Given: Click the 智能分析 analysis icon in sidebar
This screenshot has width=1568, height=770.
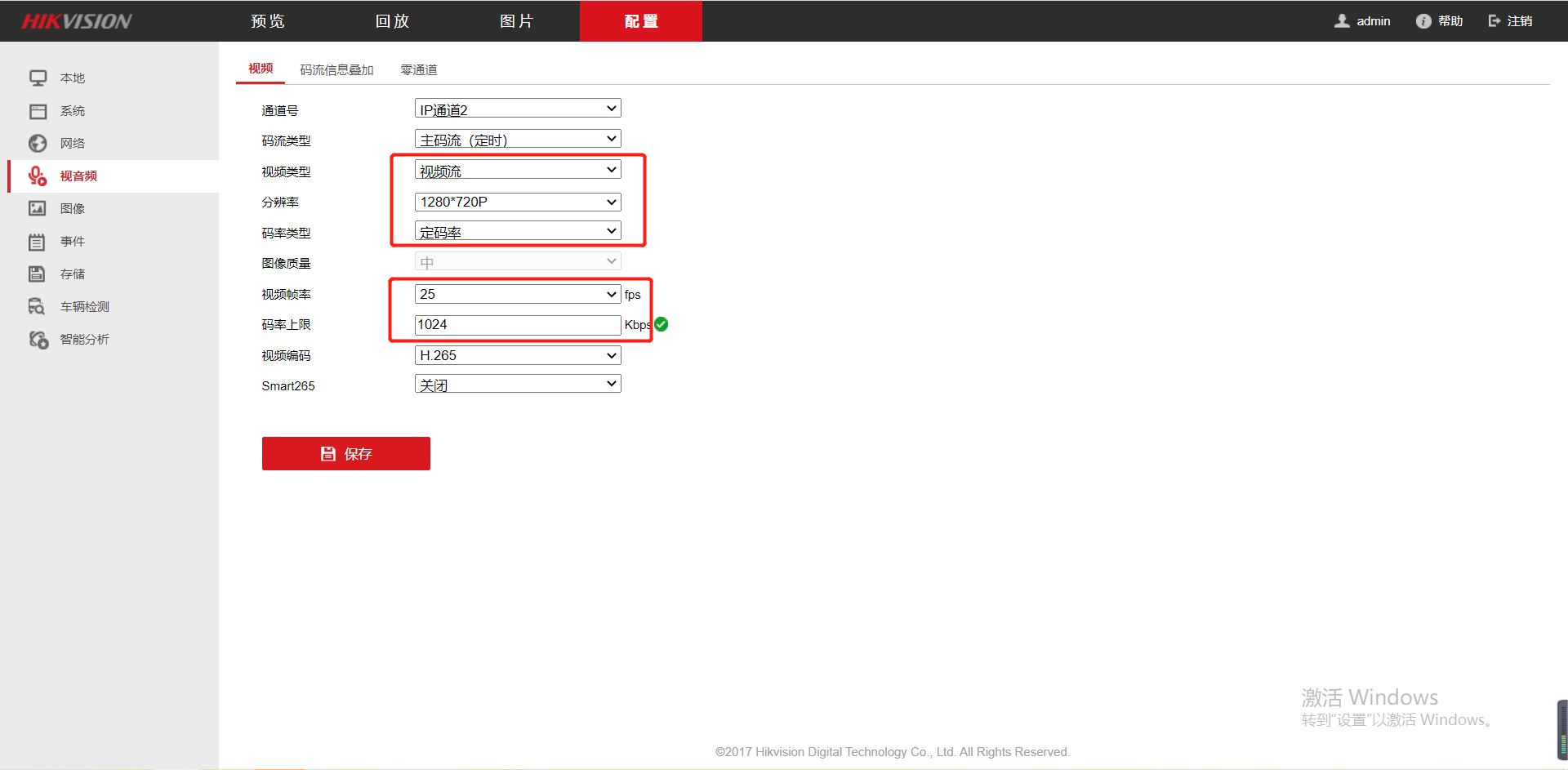Looking at the screenshot, I should click(38, 339).
